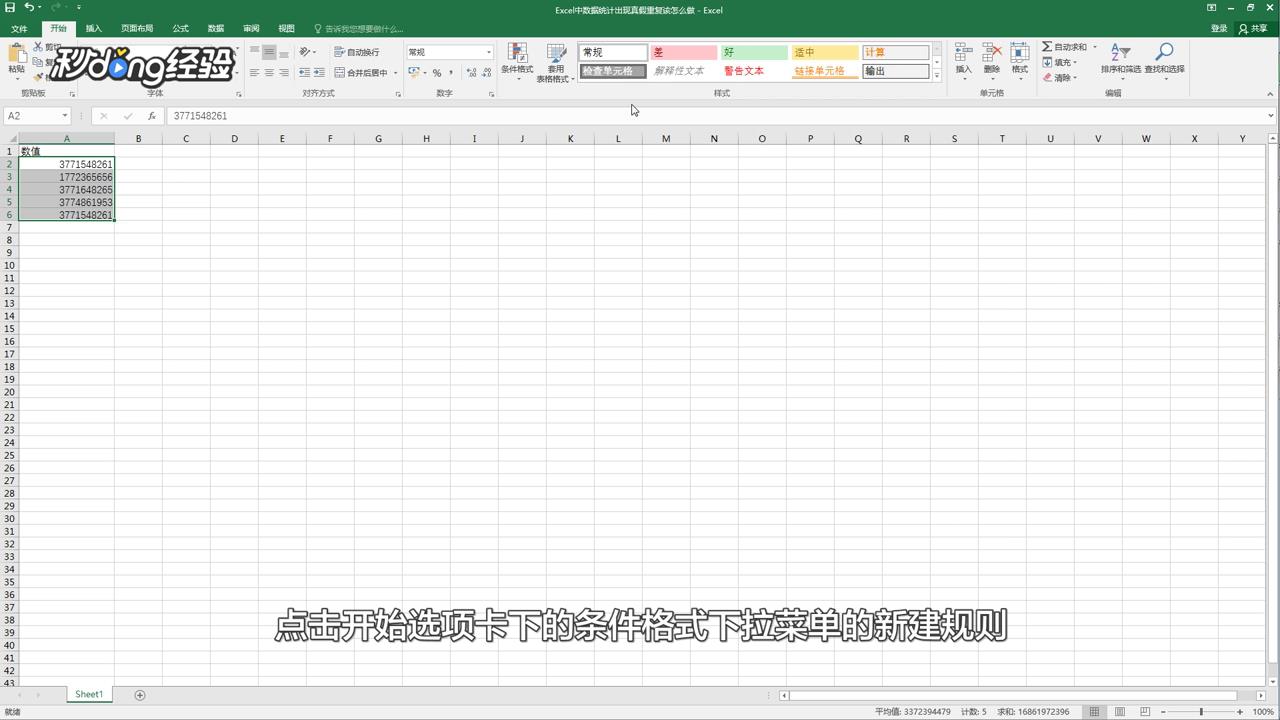Open Format as Table (套用表格格式)
This screenshot has height=720, width=1280.
coord(555,61)
